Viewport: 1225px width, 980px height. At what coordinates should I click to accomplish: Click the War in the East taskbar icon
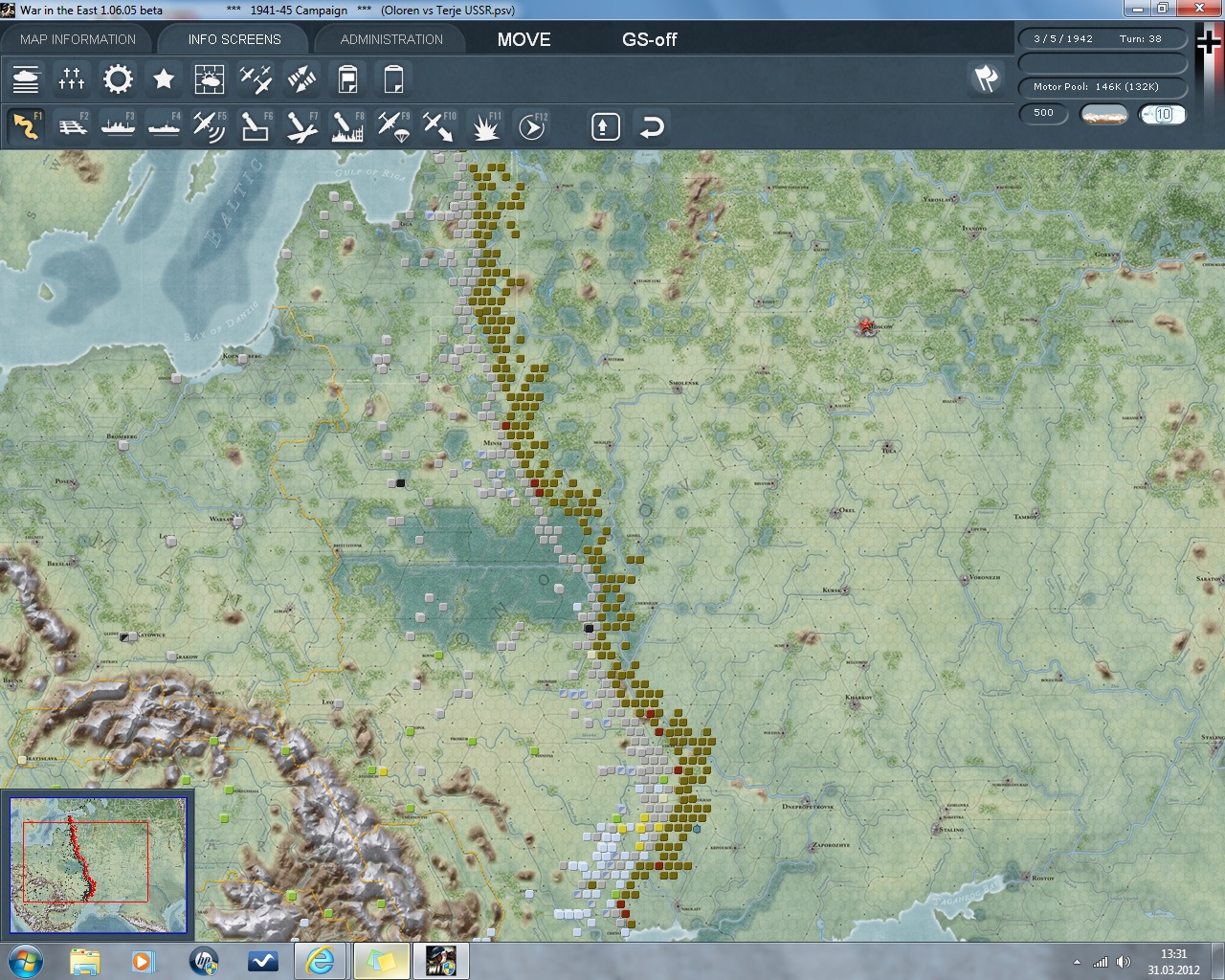click(440, 961)
